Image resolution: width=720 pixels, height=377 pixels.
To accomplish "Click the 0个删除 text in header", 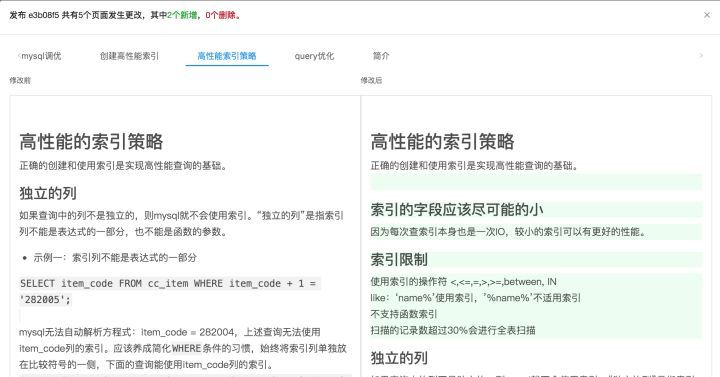I will click(220, 15).
